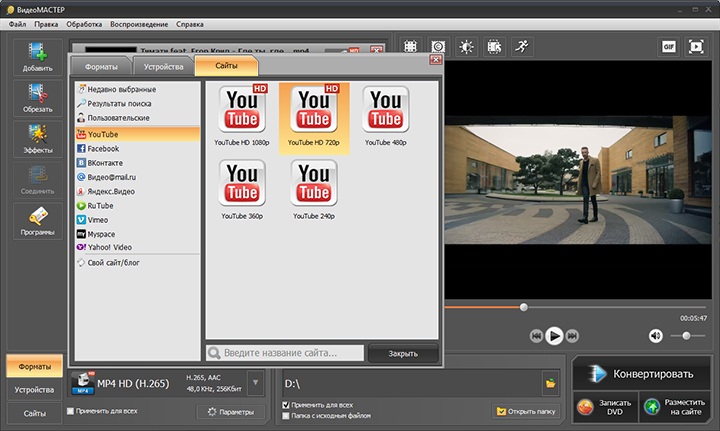Select the Обрезать trim tool
Viewport: 720px width, 431px height.
point(38,98)
